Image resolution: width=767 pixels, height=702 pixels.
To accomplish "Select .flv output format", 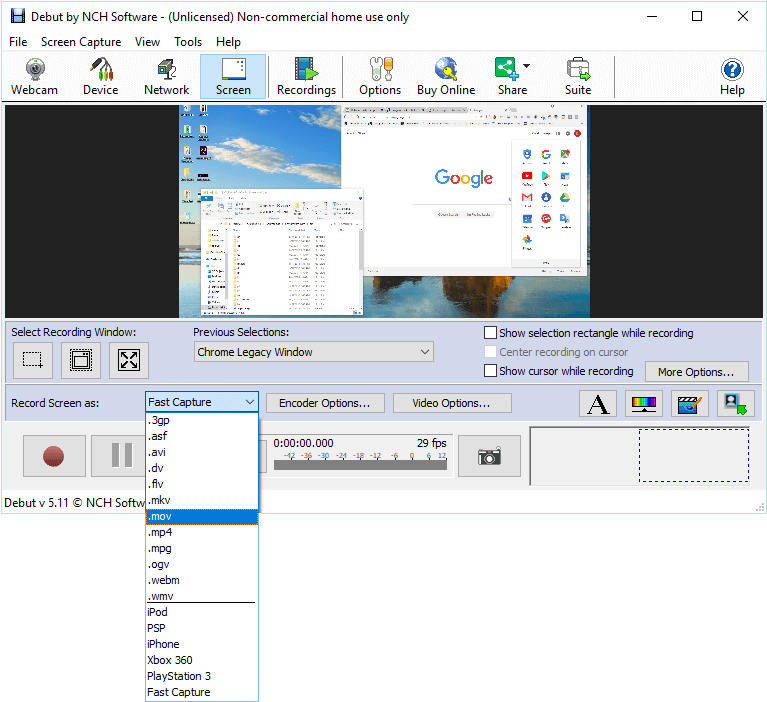I will coord(202,484).
